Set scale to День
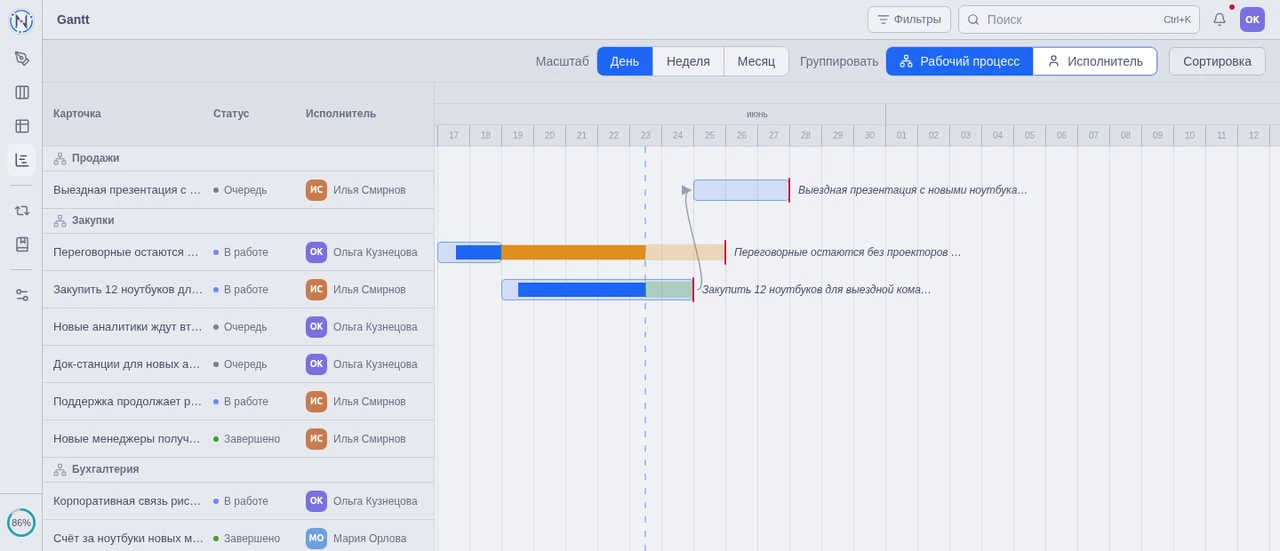 coord(625,61)
